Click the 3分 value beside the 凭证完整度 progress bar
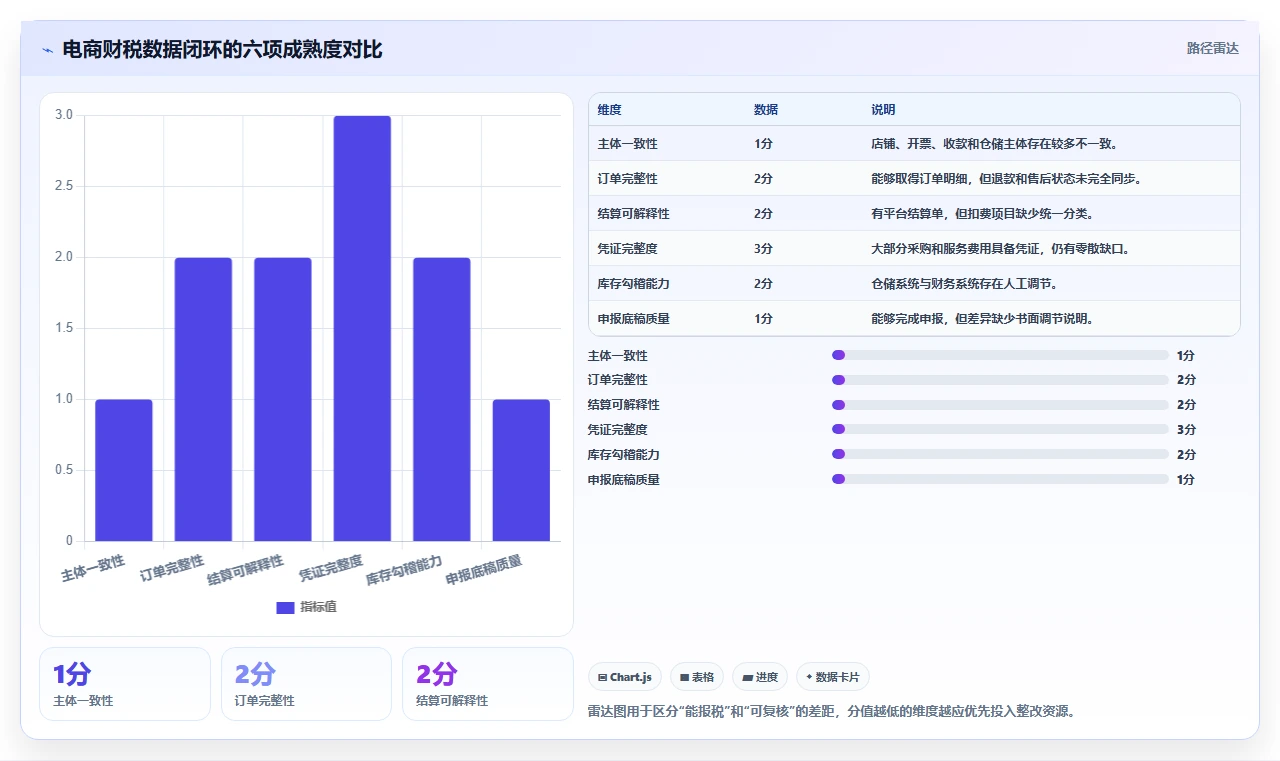 [1186, 430]
